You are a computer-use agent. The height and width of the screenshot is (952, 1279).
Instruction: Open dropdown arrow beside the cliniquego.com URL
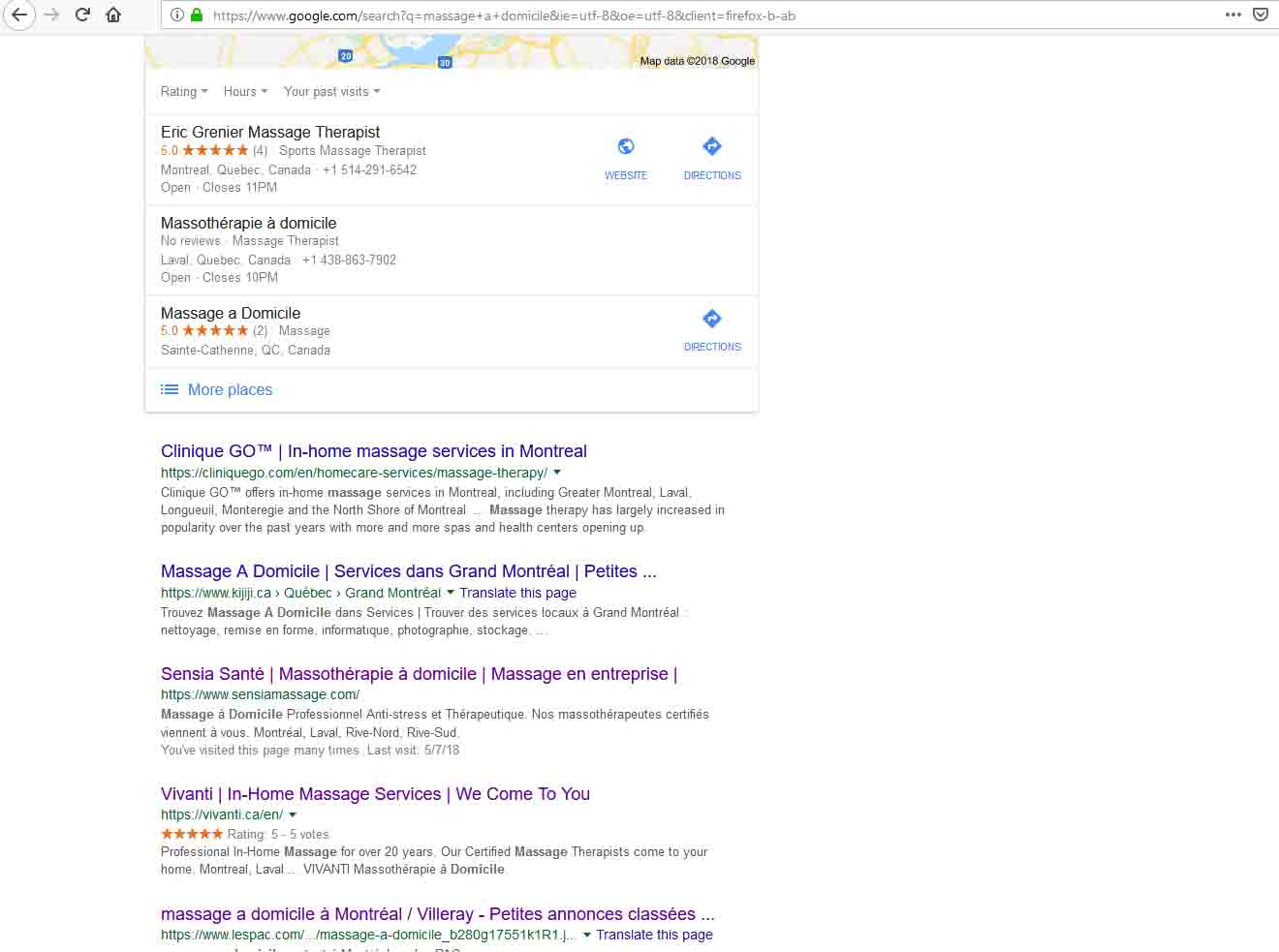(x=557, y=473)
